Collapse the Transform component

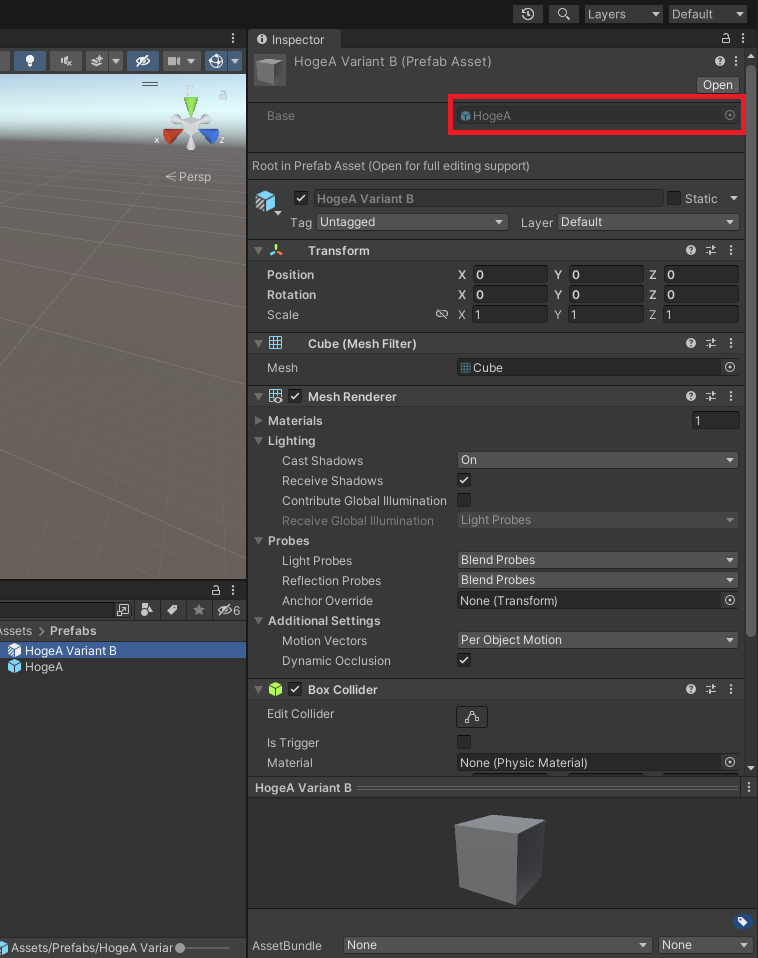pos(258,250)
